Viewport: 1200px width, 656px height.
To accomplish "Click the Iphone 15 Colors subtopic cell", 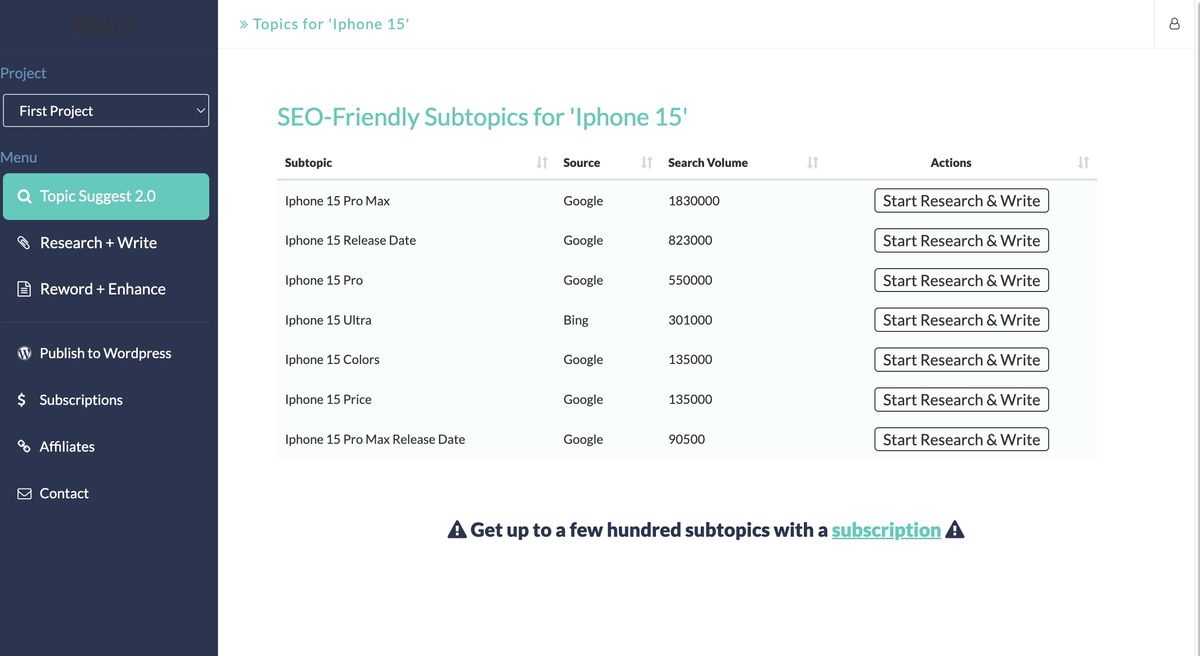I will coord(332,360).
